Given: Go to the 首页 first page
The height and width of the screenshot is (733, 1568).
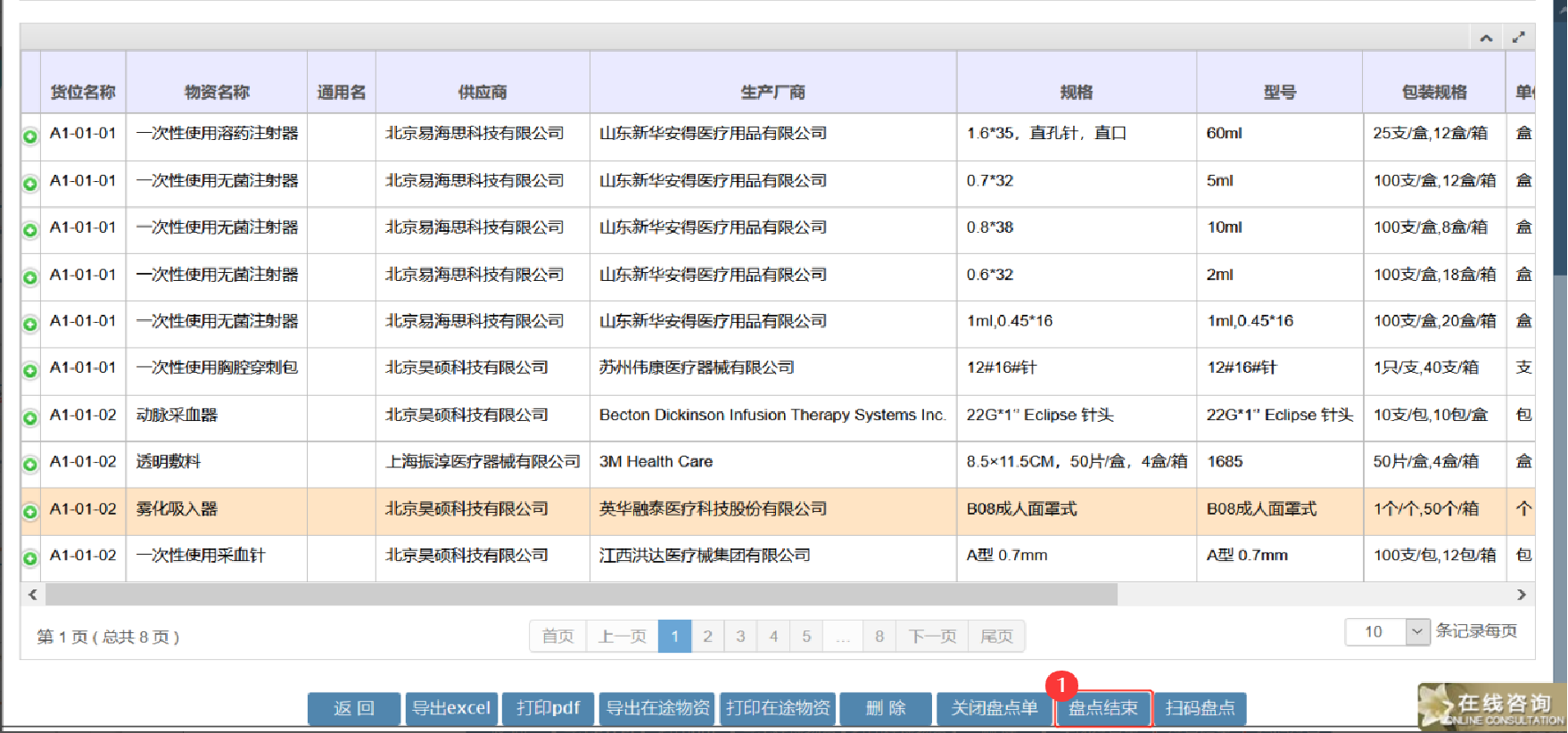Looking at the screenshot, I should 557,637.
